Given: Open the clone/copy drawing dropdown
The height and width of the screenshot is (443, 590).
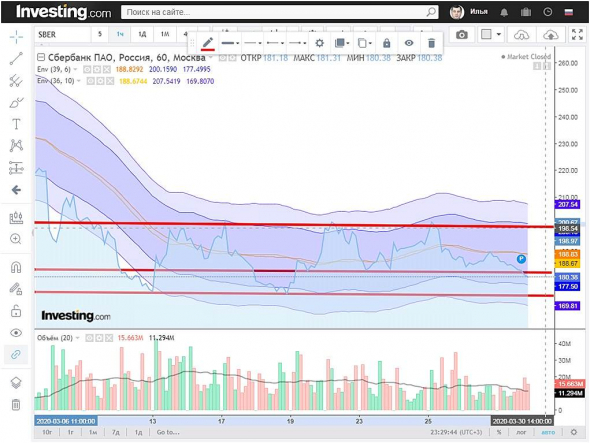Looking at the screenshot, I should (364, 43).
